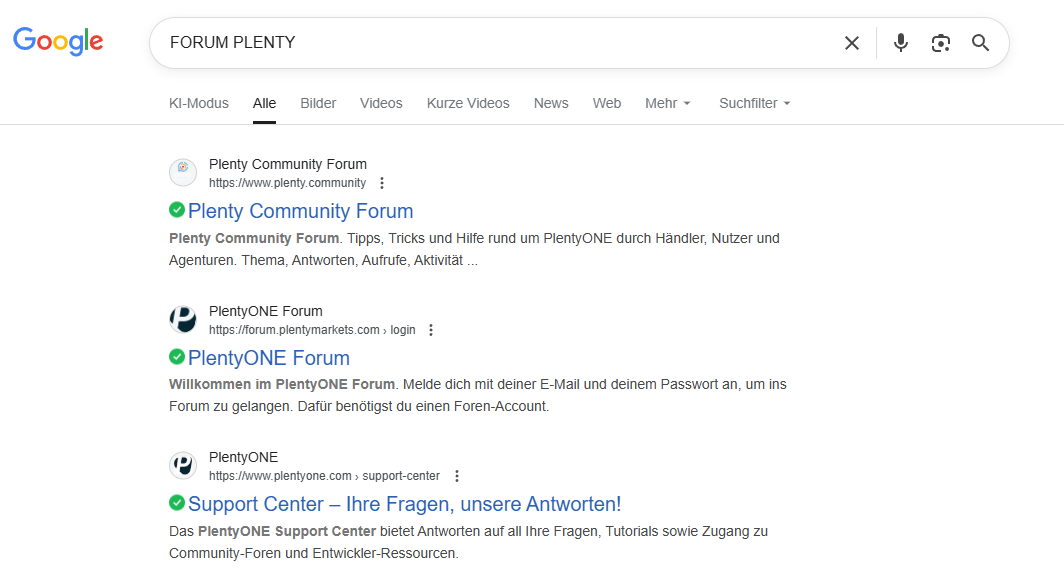Screen dimensions: 1064x585
Task: Open the News results tab
Action: tap(550, 103)
